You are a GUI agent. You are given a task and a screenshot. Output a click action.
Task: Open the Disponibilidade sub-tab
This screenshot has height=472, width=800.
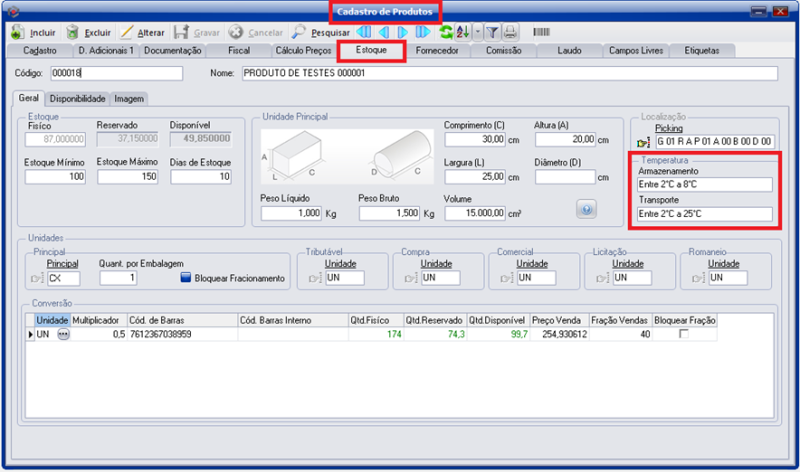(x=79, y=99)
